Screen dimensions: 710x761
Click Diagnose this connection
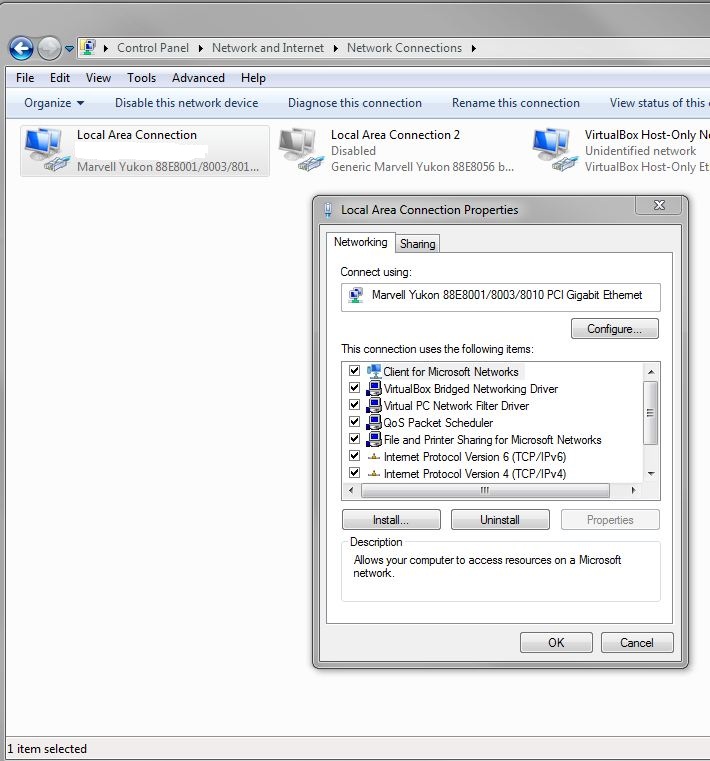coord(355,103)
